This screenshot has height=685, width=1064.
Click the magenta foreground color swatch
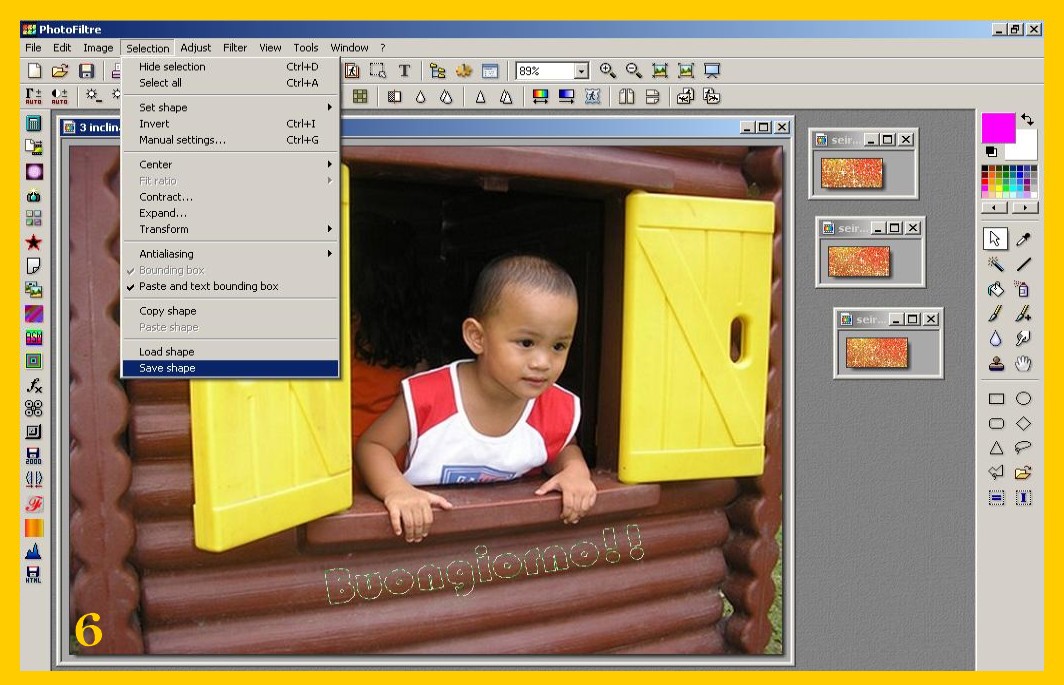tap(997, 127)
